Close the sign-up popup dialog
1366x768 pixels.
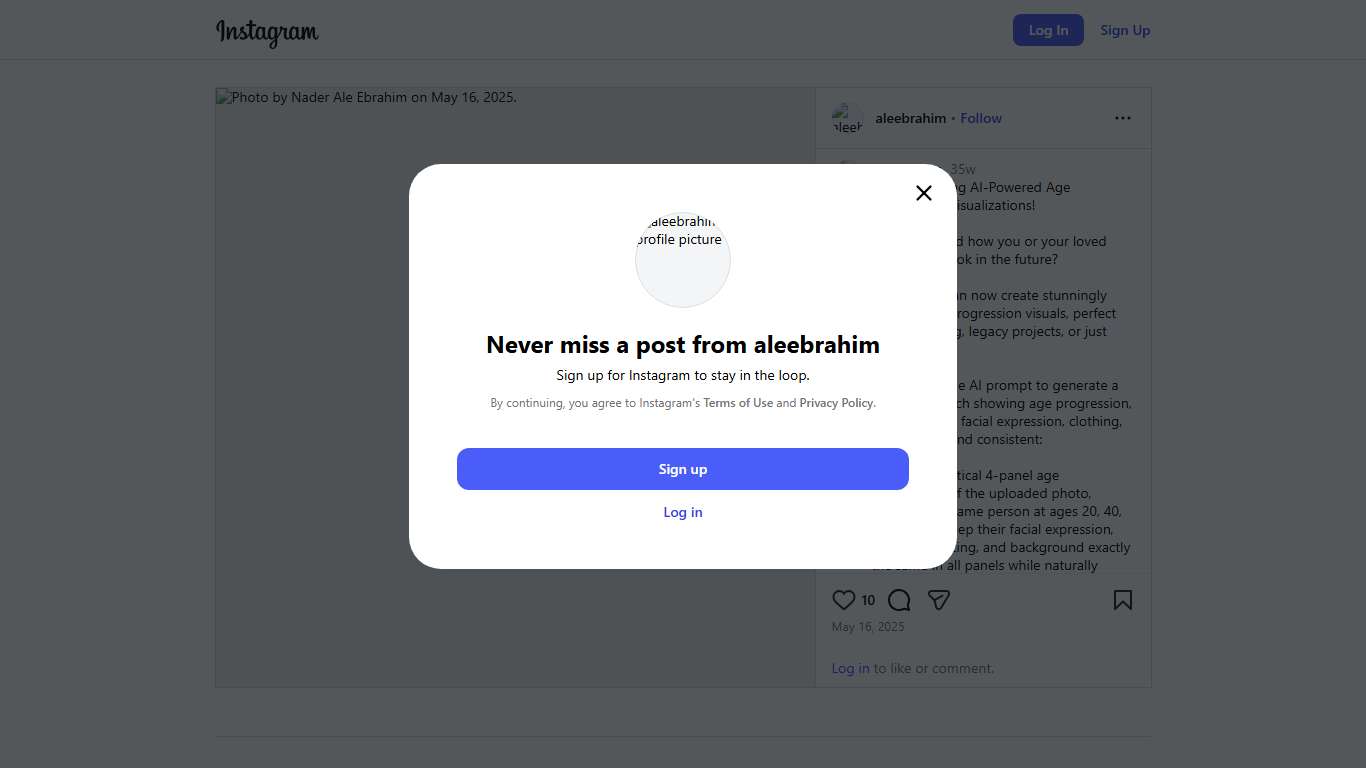point(924,193)
